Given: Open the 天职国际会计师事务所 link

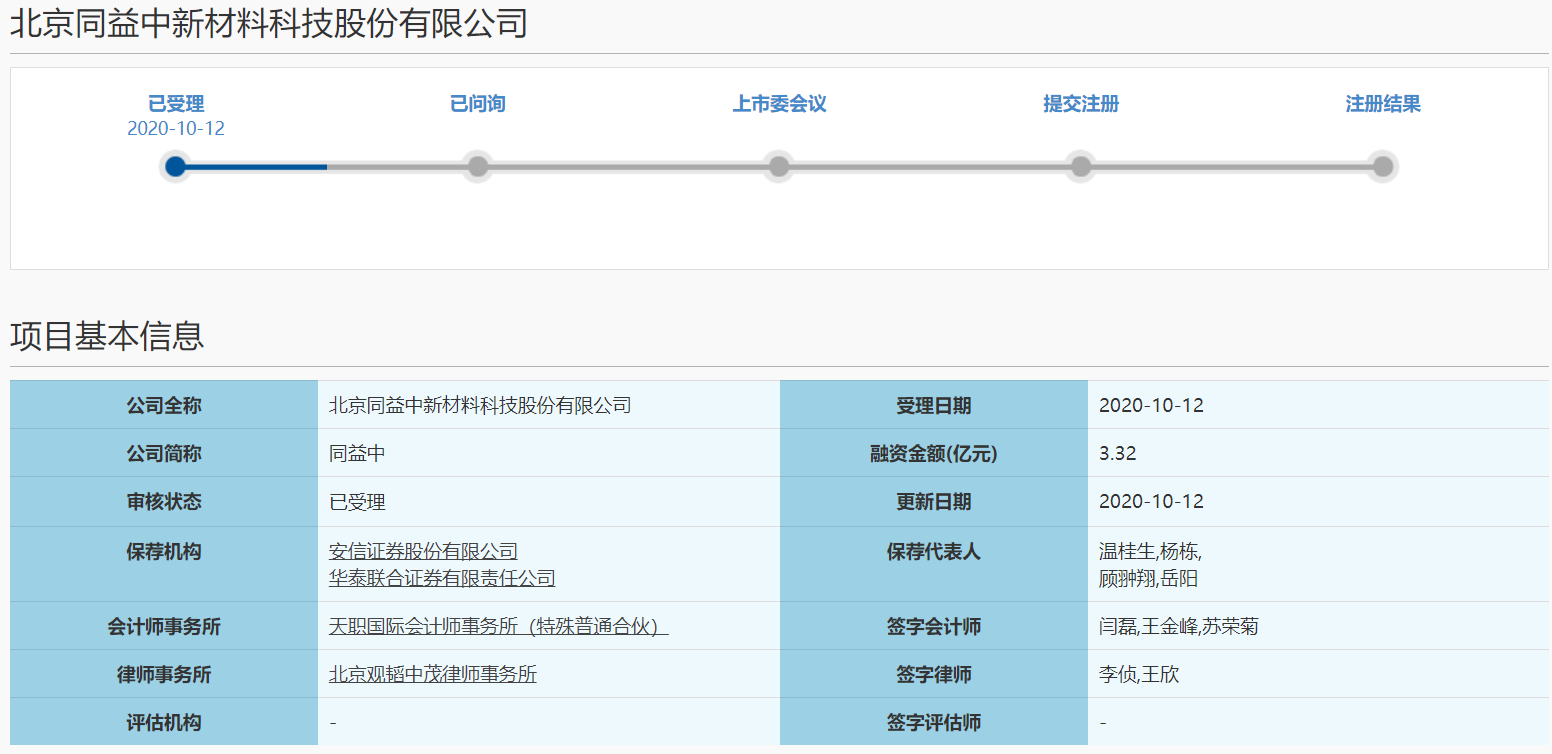Looking at the screenshot, I should click(499, 627).
